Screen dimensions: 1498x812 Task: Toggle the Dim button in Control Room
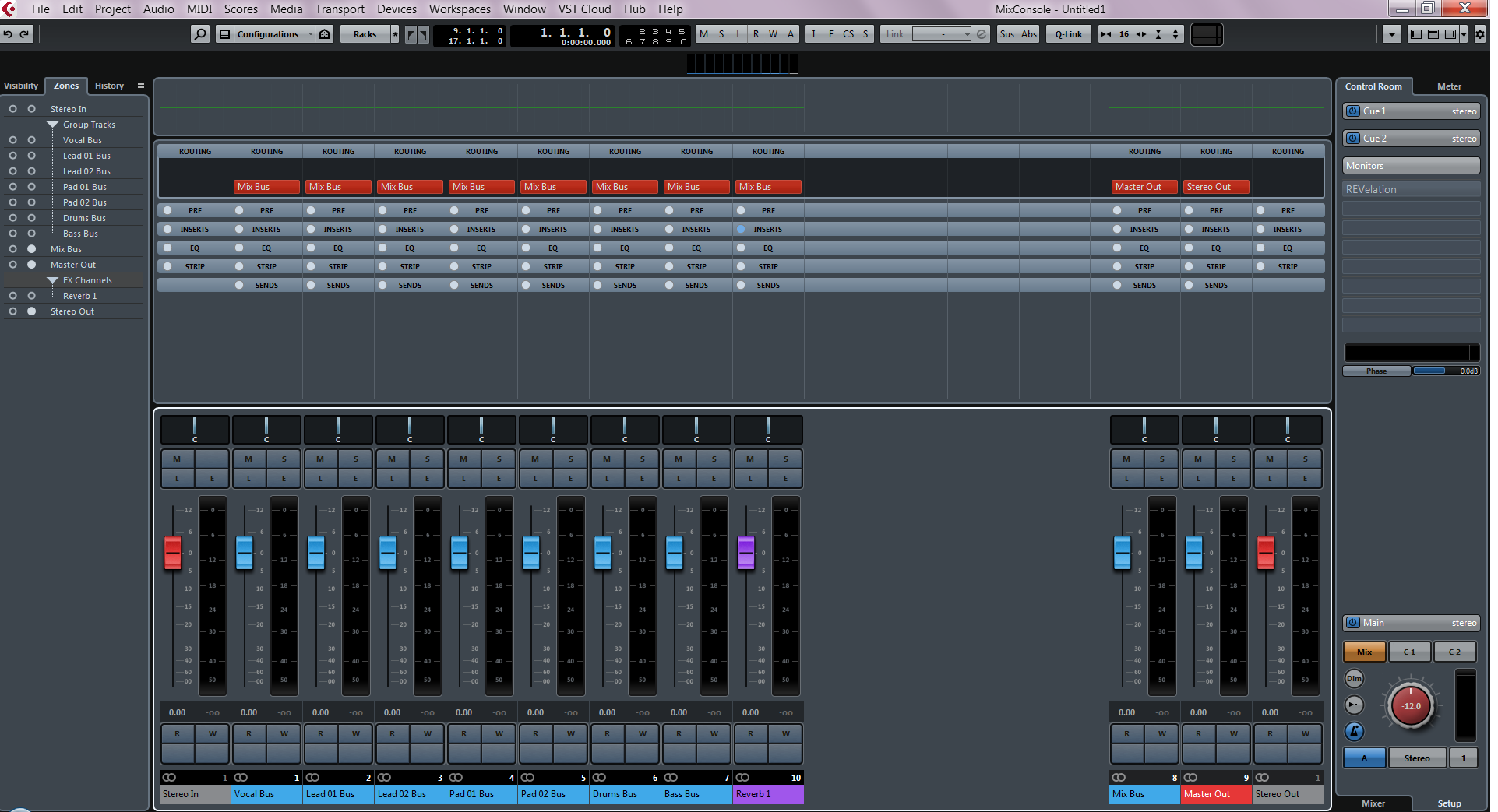coord(1355,679)
